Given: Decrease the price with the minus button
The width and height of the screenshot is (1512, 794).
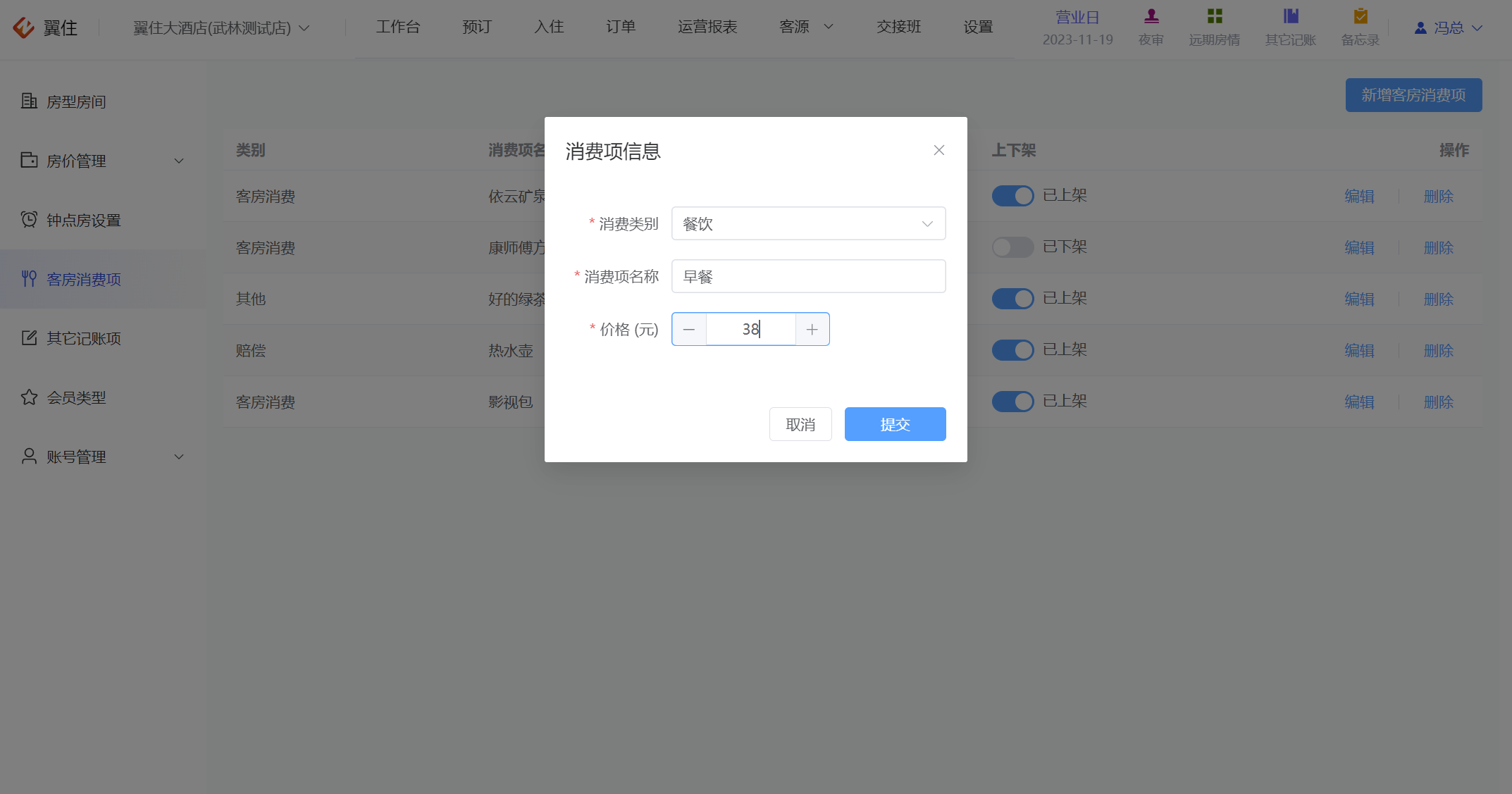Looking at the screenshot, I should click(x=689, y=329).
